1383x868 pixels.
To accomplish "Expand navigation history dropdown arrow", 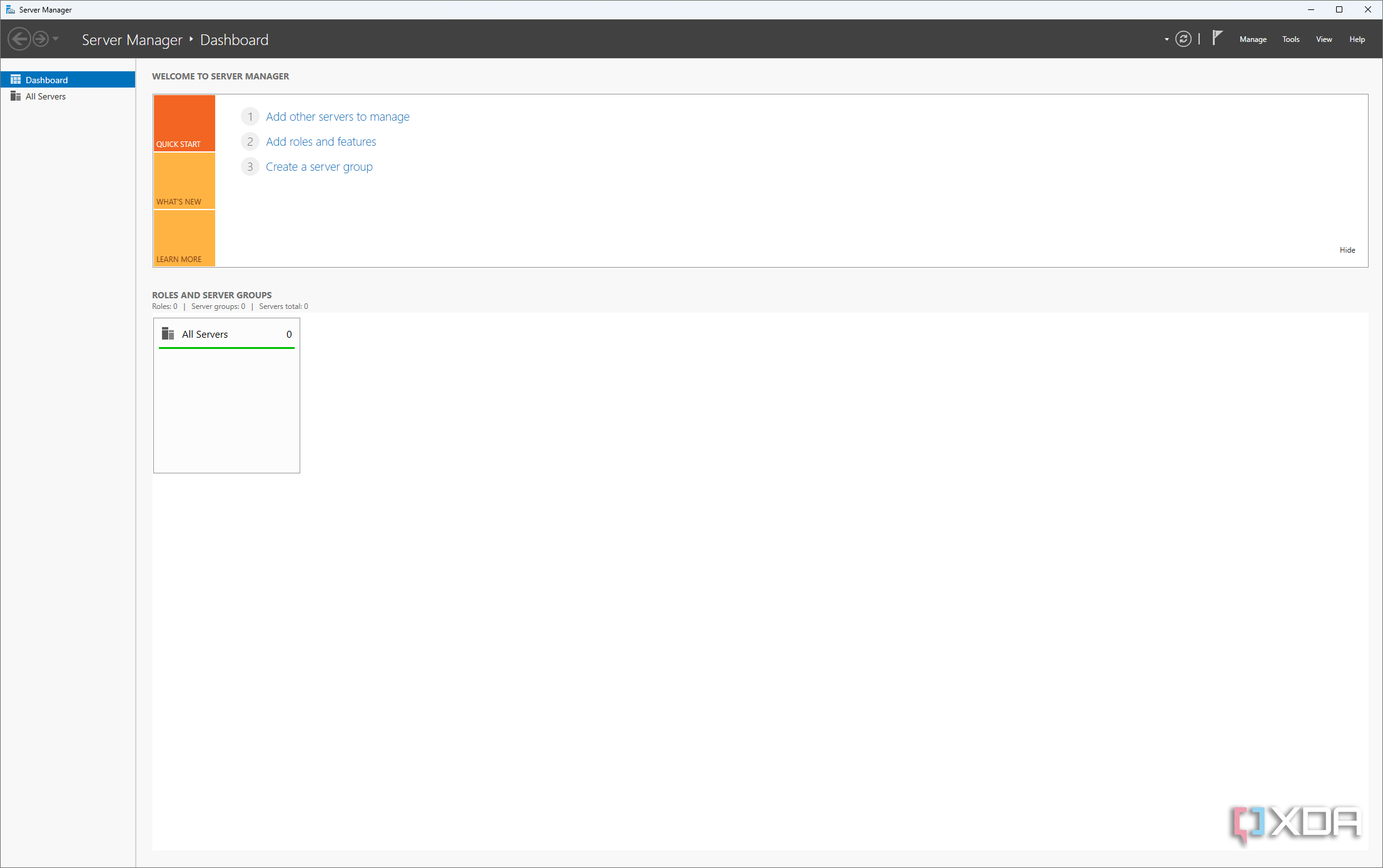I will [x=56, y=39].
